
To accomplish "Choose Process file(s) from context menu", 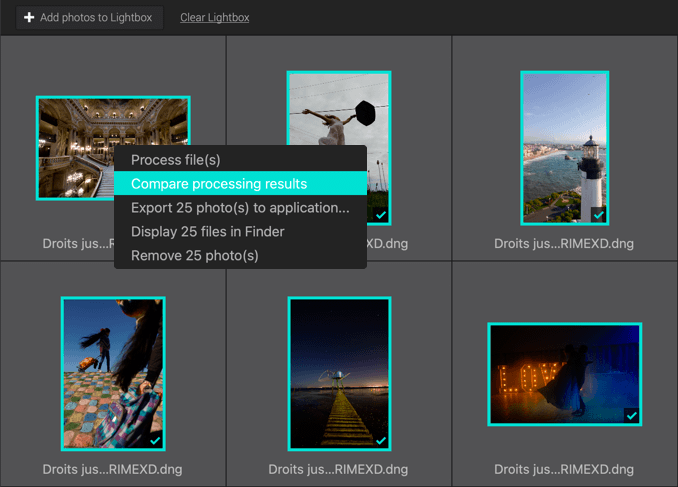I will (240, 160).
